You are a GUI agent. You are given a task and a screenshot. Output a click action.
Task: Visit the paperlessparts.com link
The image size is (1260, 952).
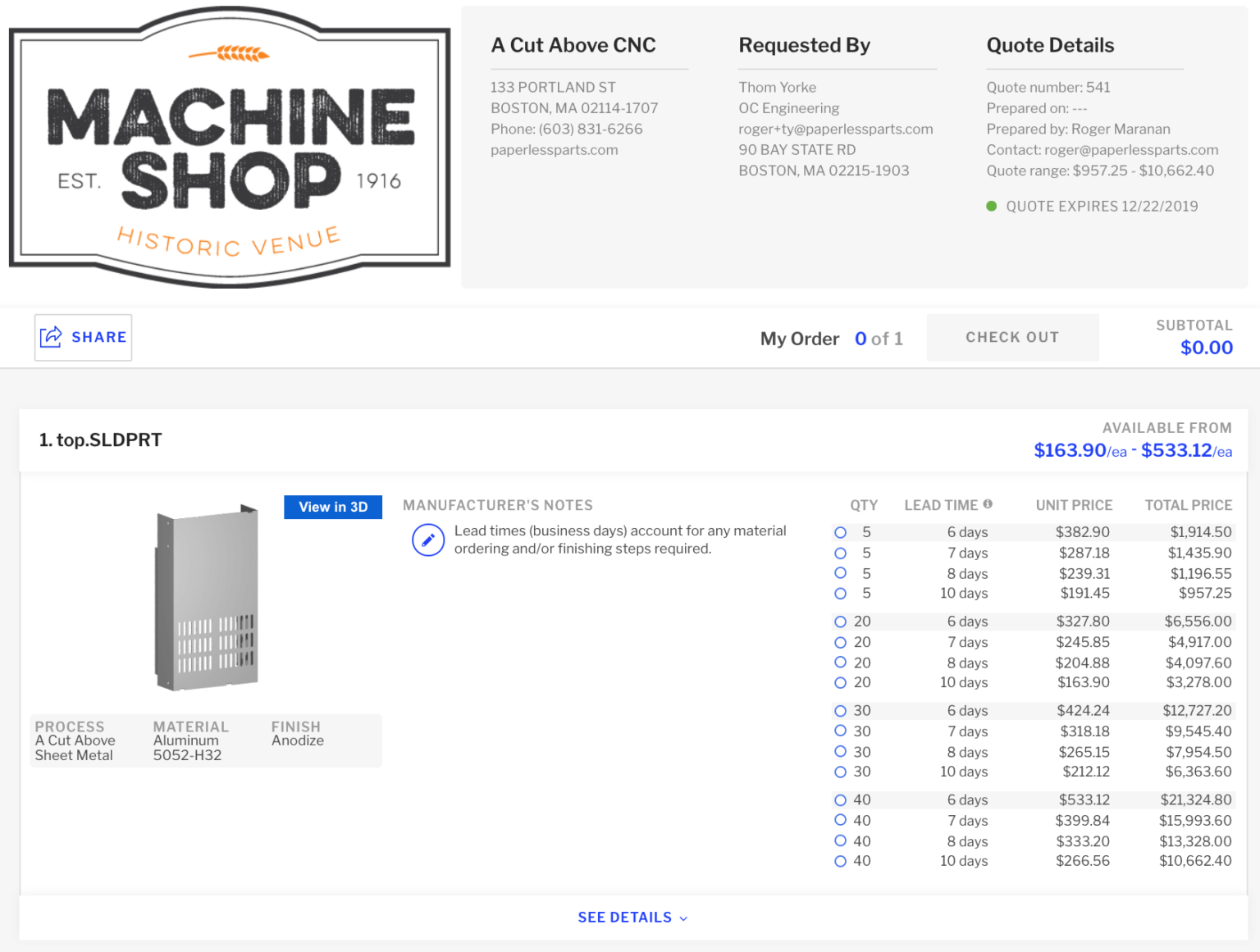pos(554,149)
